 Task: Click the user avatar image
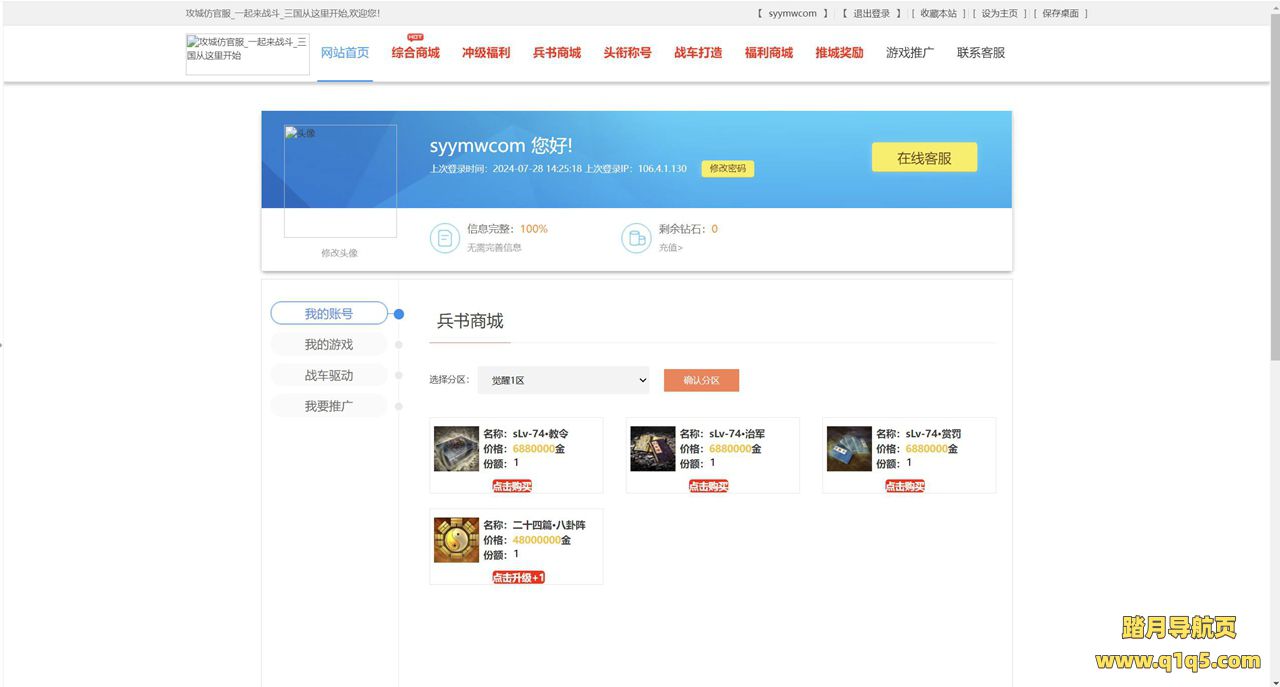click(340, 181)
